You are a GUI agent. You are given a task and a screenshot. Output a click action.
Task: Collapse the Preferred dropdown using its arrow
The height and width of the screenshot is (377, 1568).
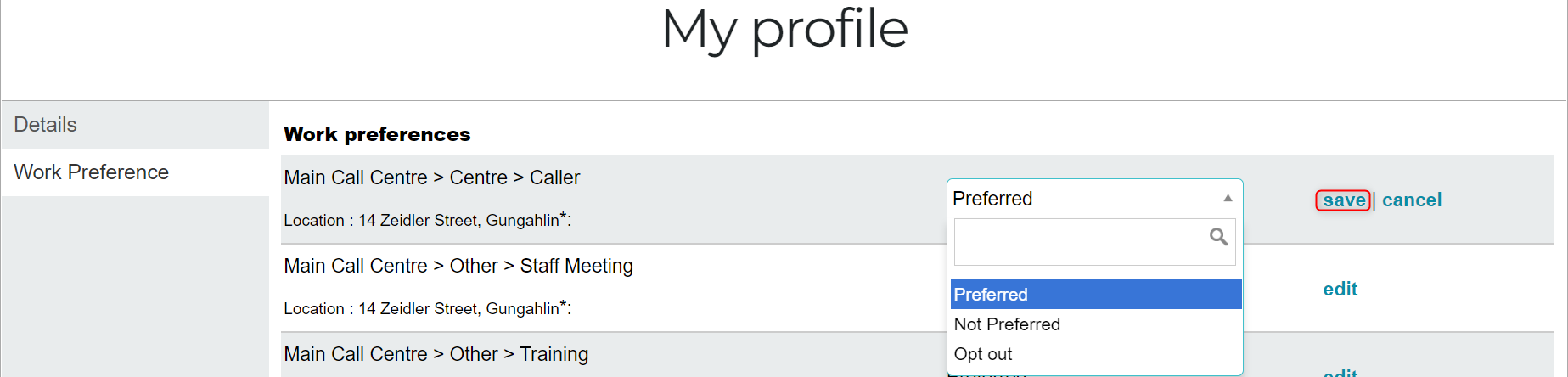(x=1228, y=198)
